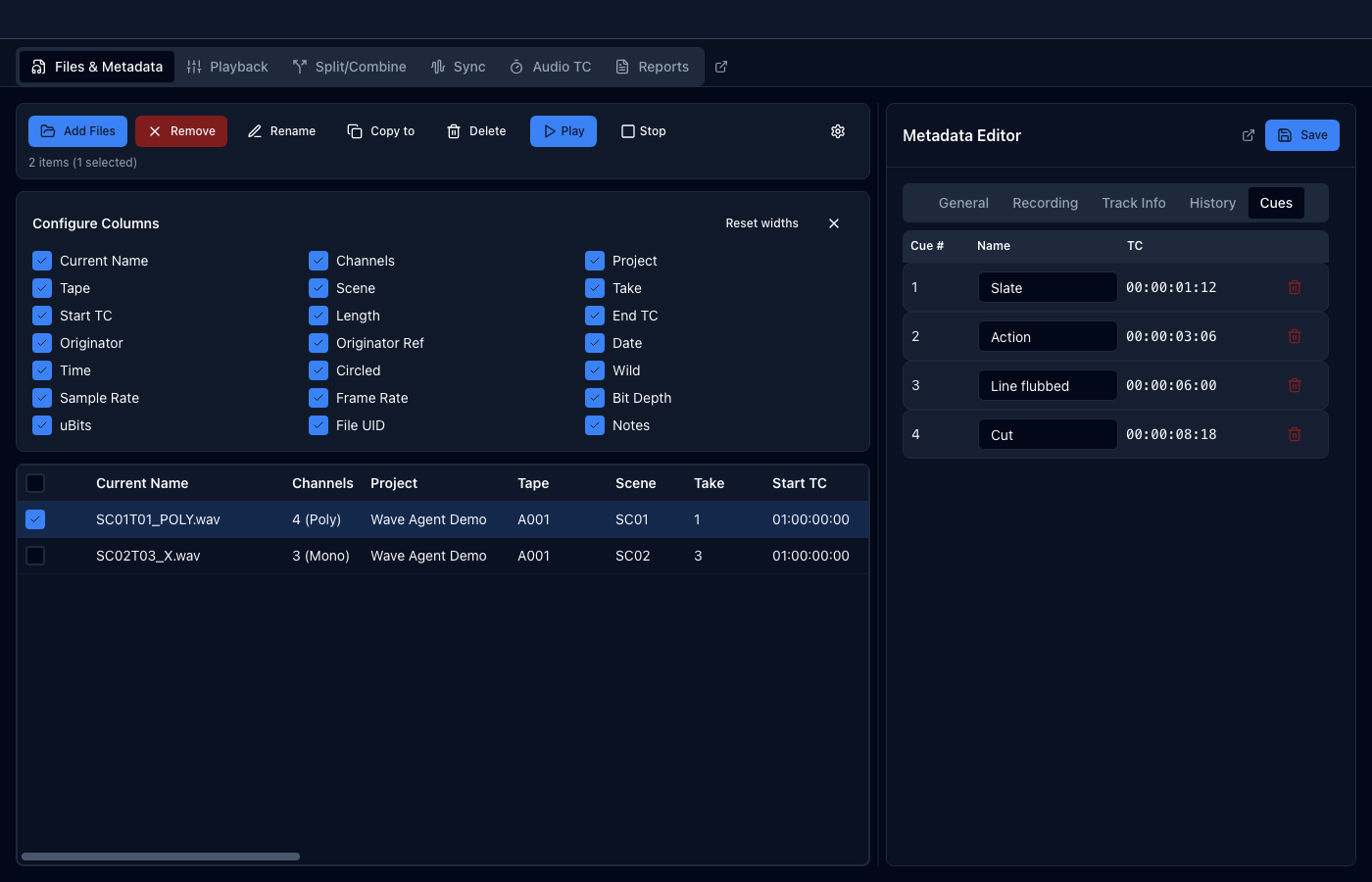
Task: Toggle uBits column checkbox
Action: (42, 425)
